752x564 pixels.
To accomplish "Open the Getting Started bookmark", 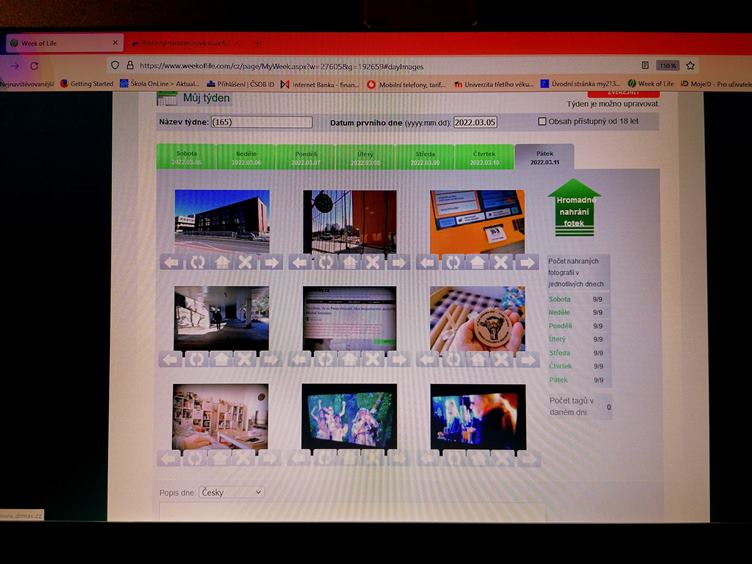I will [87, 83].
